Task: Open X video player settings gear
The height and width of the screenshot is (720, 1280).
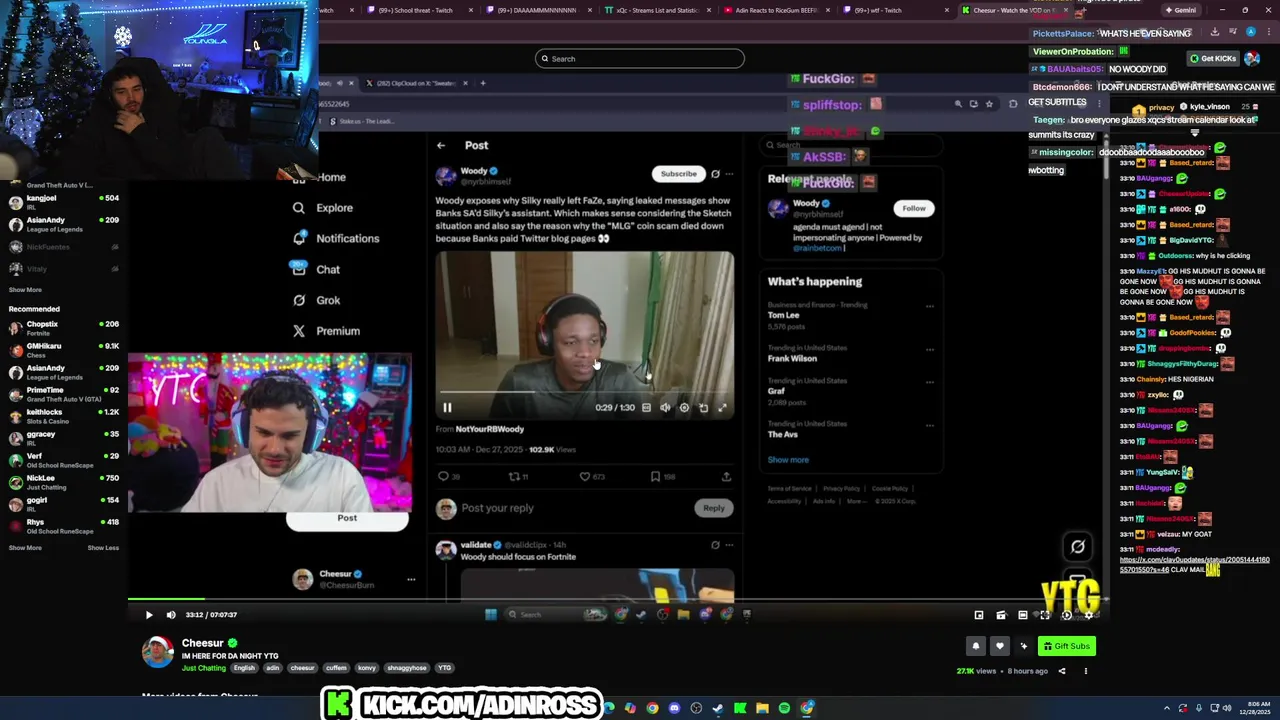Action: point(684,407)
